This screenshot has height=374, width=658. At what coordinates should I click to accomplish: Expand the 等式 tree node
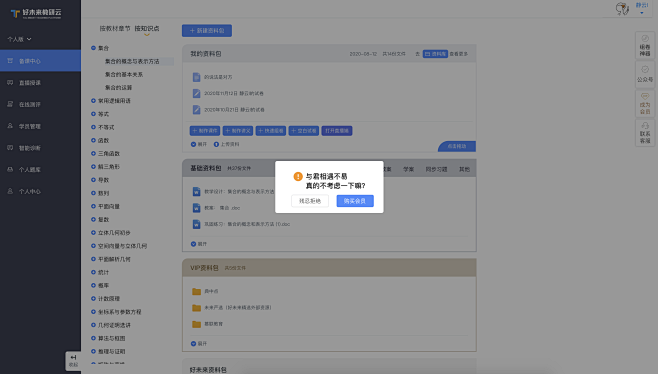93,114
